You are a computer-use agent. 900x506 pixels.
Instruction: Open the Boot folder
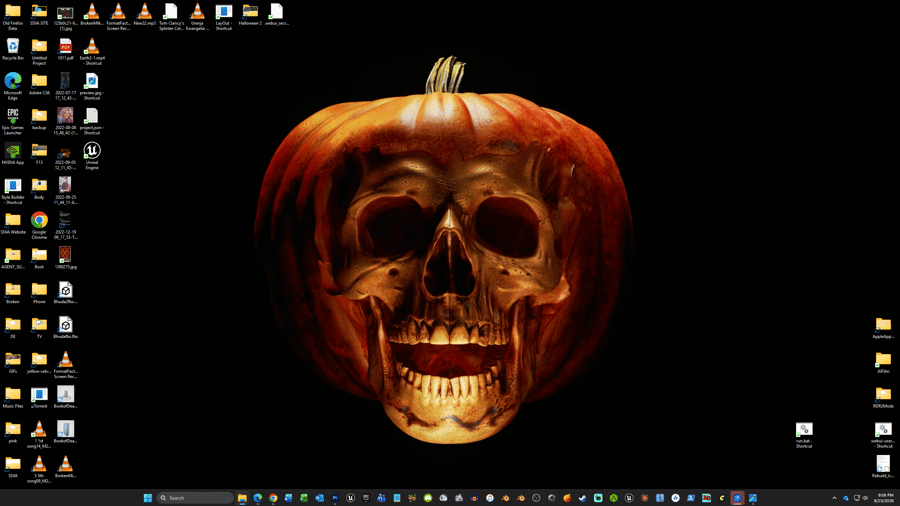39,259
